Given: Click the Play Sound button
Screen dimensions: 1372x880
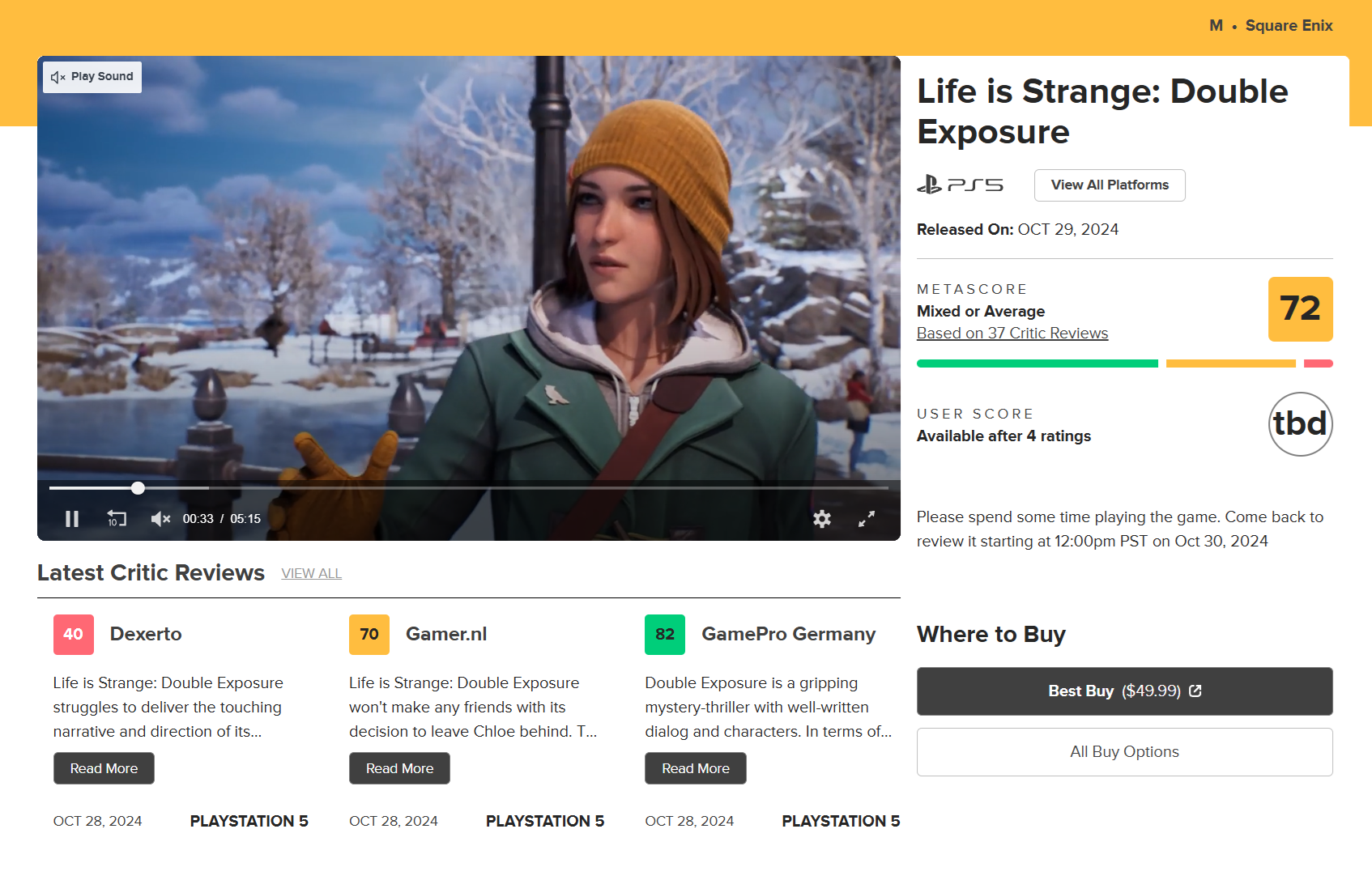Looking at the screenshot, I should pos(92,77).
